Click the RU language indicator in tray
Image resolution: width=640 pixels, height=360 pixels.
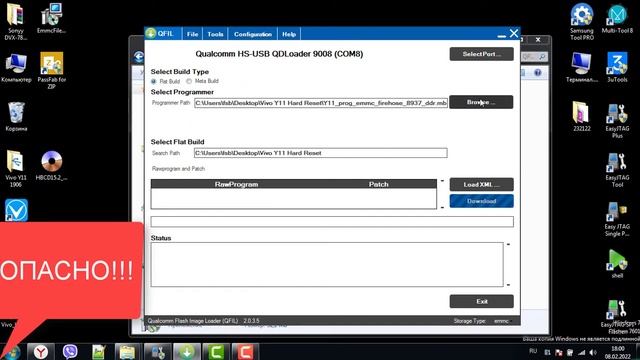tap(533, 351)
